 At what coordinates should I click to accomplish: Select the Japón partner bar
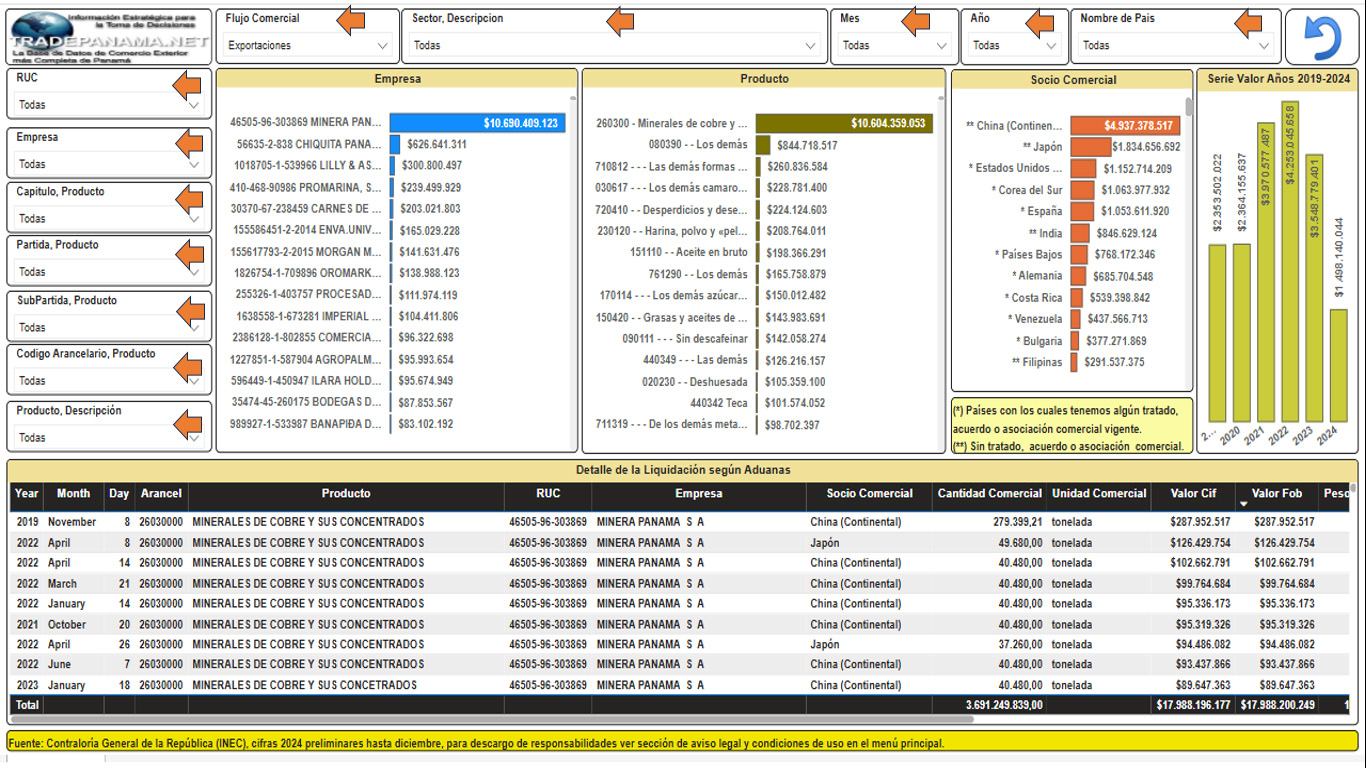point(1090,147)
